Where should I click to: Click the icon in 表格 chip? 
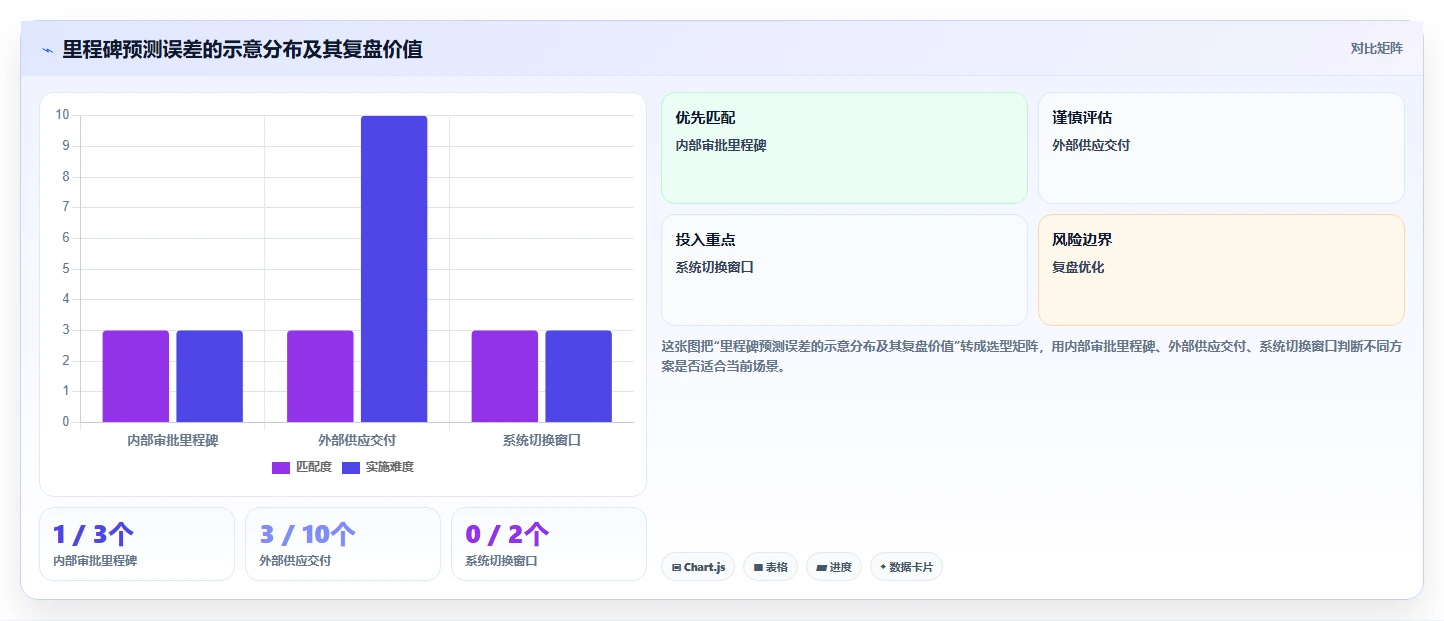[759, 567]
